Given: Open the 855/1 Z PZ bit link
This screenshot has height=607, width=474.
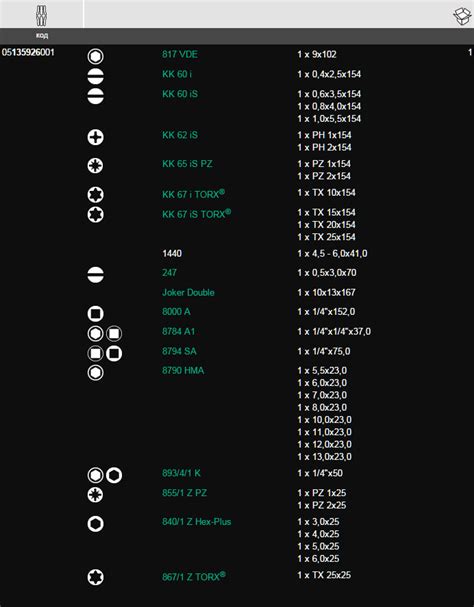Looking at the screenshot, I should click(x=184, y=493).
